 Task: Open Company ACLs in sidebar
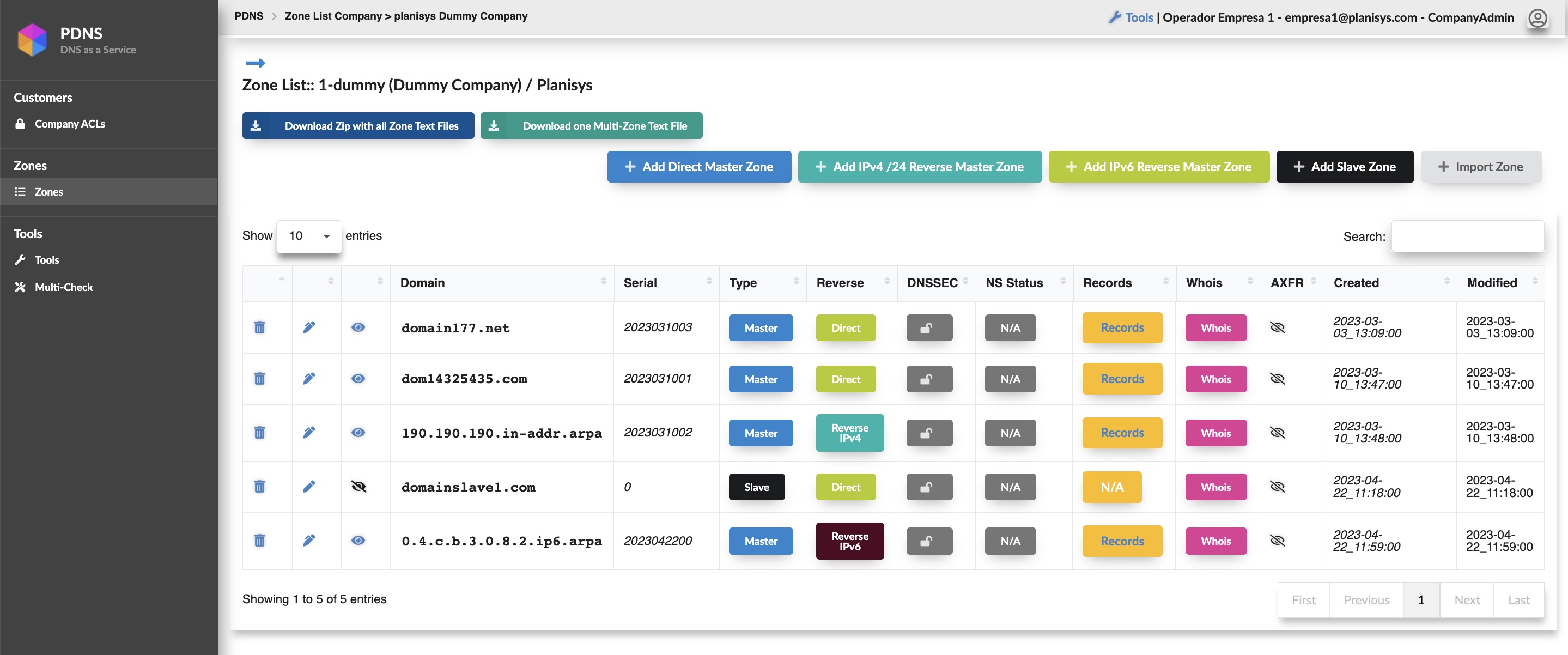[x=69, y=124]
